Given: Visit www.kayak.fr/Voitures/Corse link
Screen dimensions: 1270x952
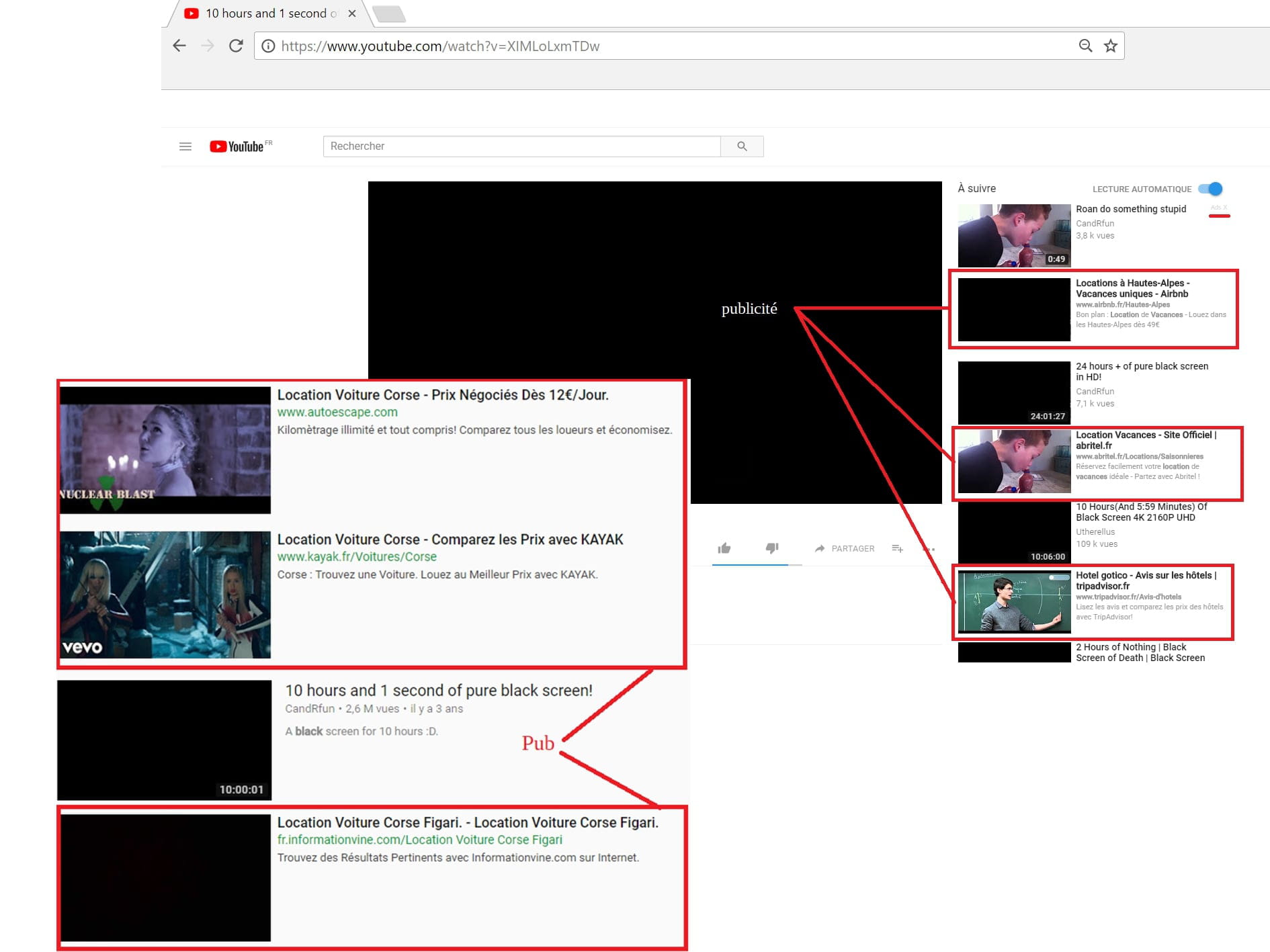Looking at the screenshot, I should (357, 557).
